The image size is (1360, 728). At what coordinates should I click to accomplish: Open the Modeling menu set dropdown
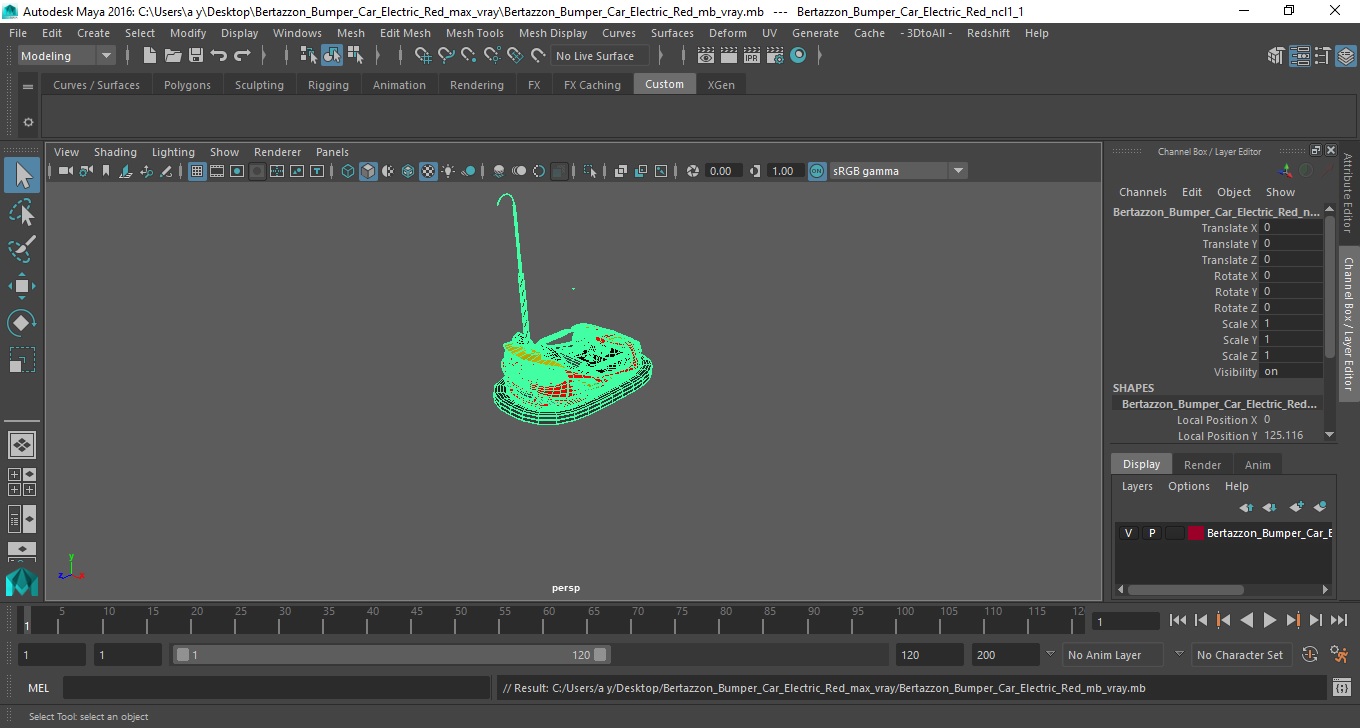(67, 56)
